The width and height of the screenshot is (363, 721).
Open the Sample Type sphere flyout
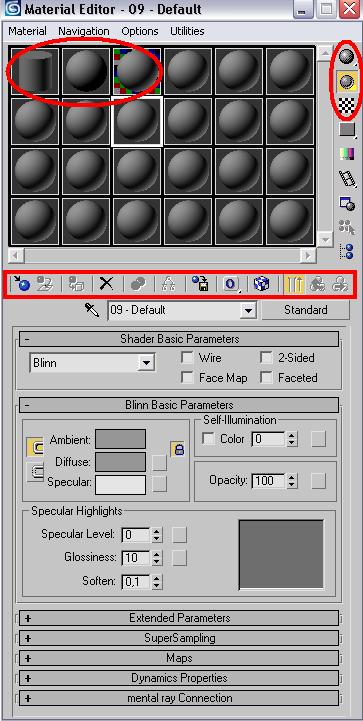coord(347,57)
